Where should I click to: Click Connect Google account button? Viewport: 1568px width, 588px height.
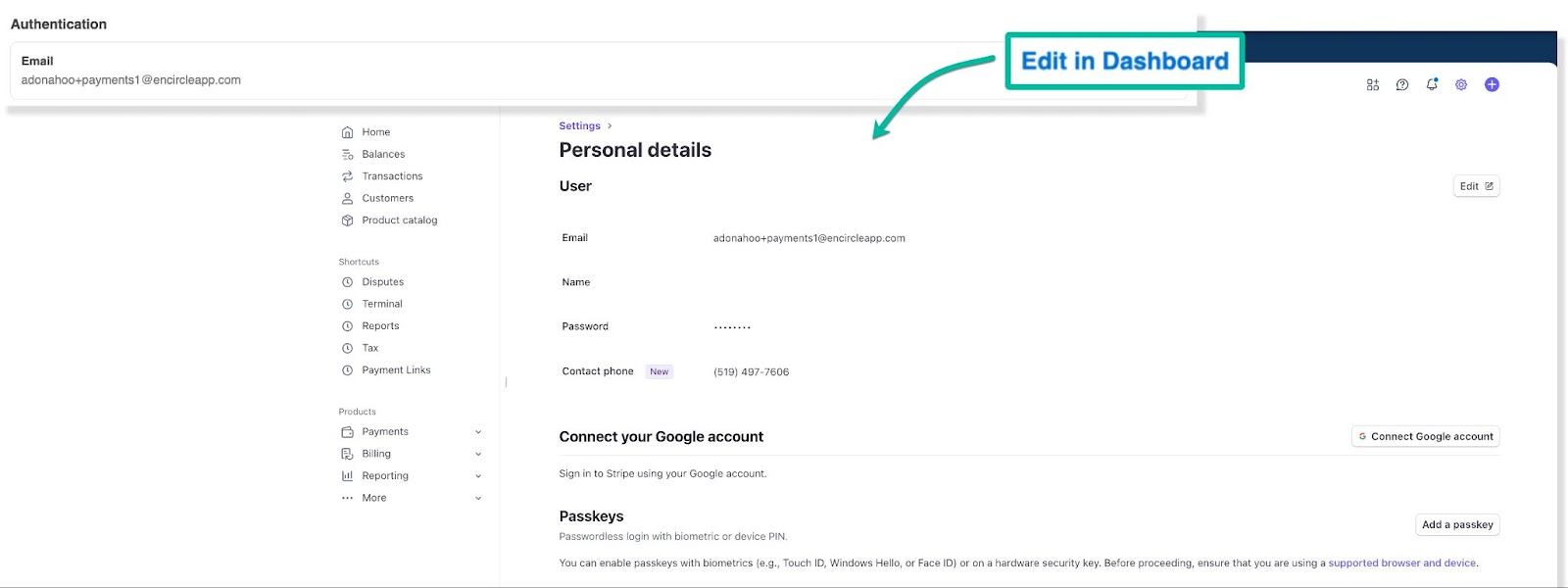pos(1425,437)
